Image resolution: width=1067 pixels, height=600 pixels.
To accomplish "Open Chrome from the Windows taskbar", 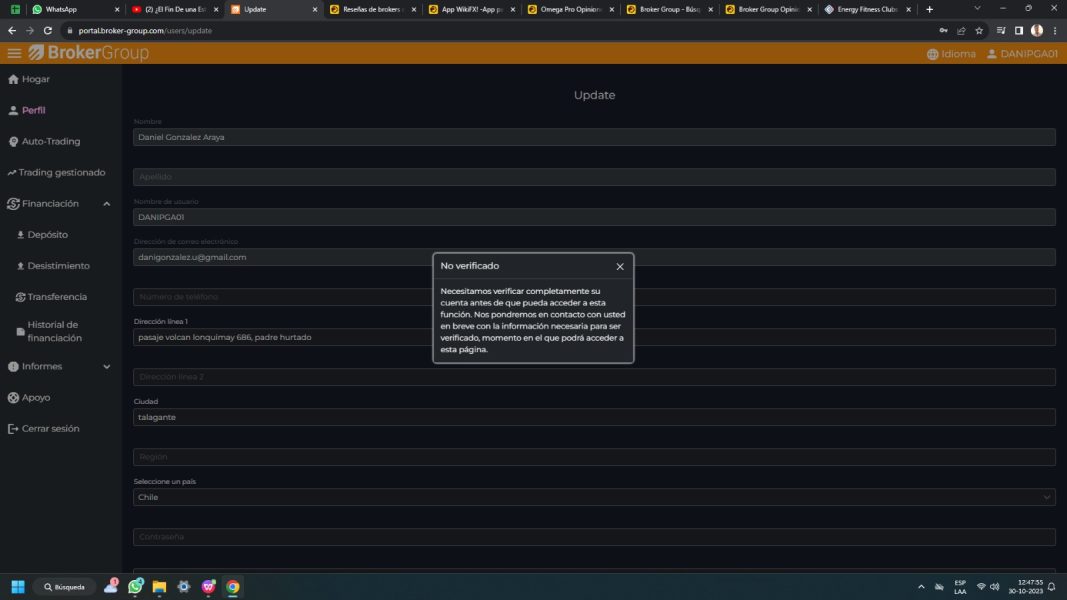I will pos(233,587).
